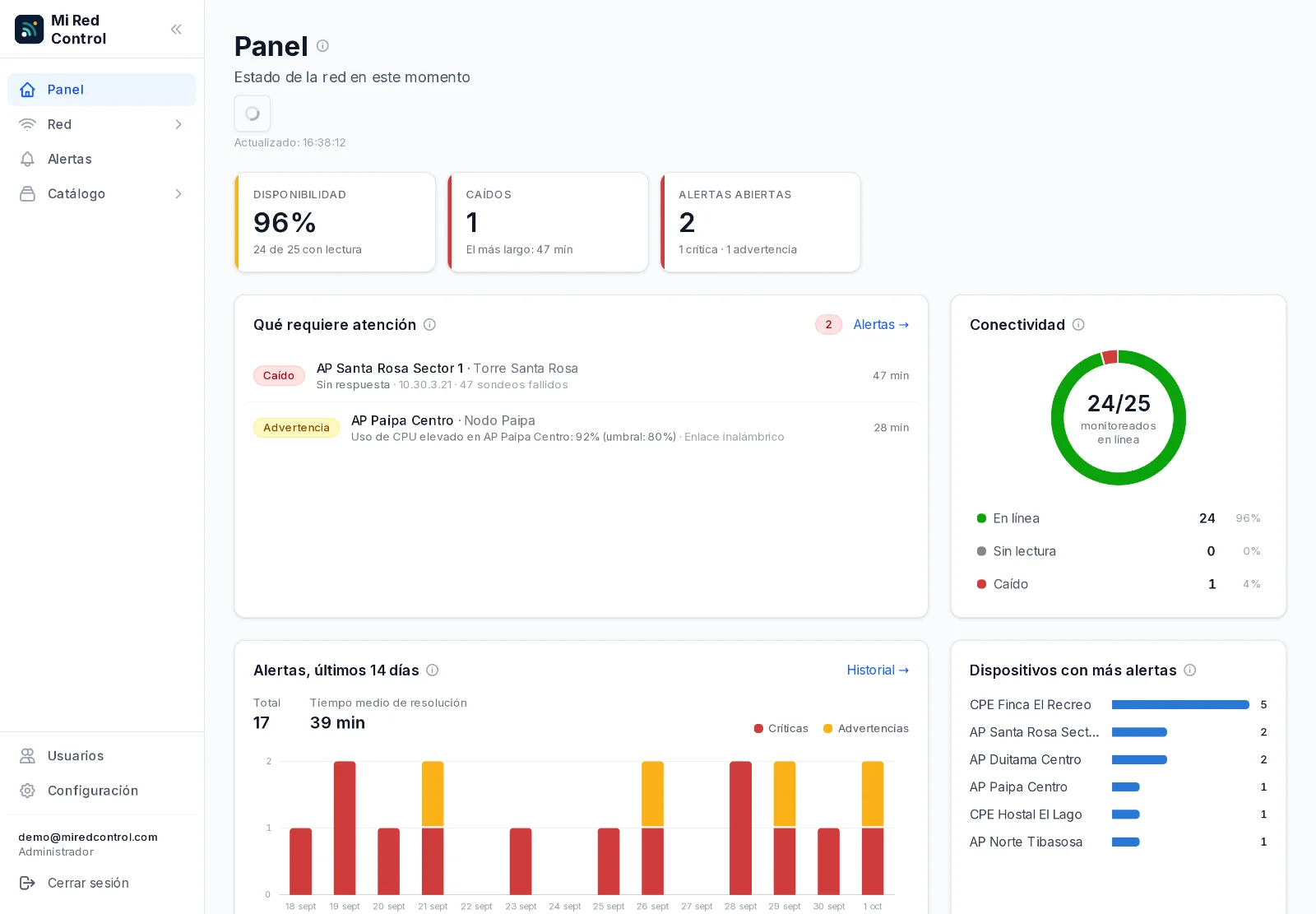
Task: Open the Alertas abiertas card
Action: pyautogui.click(x=761, y=222)
